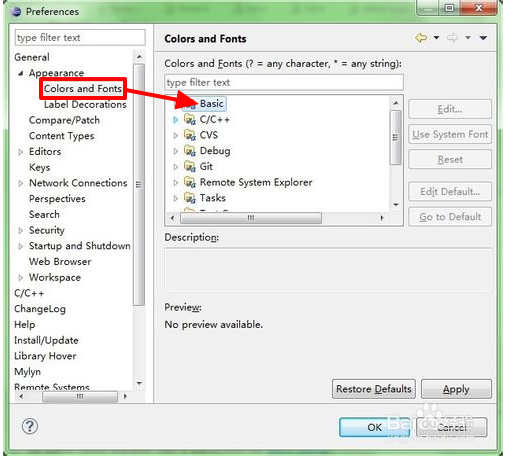Focus the Colors and Fonts filter field

tap(284, 82)
